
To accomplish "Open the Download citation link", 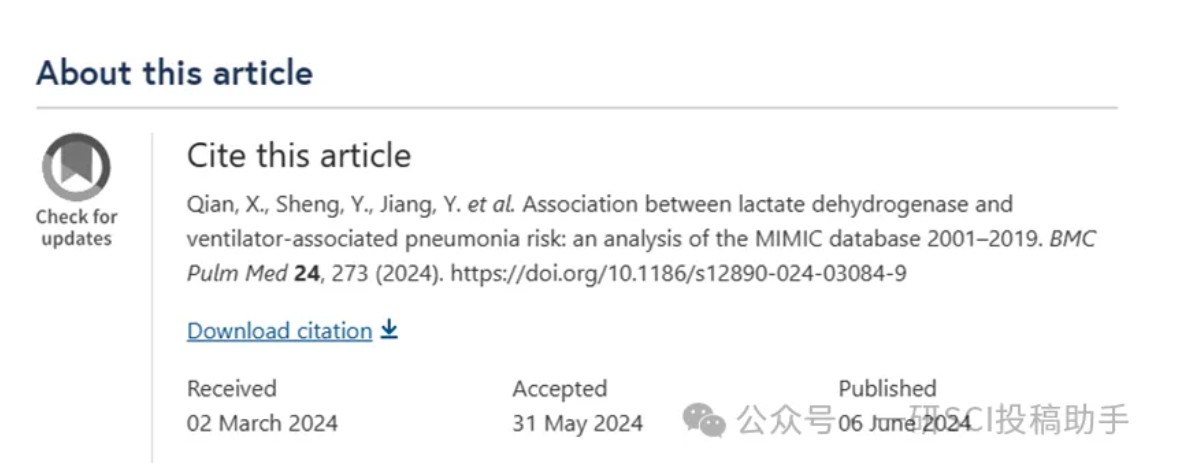I will point(279,330).
